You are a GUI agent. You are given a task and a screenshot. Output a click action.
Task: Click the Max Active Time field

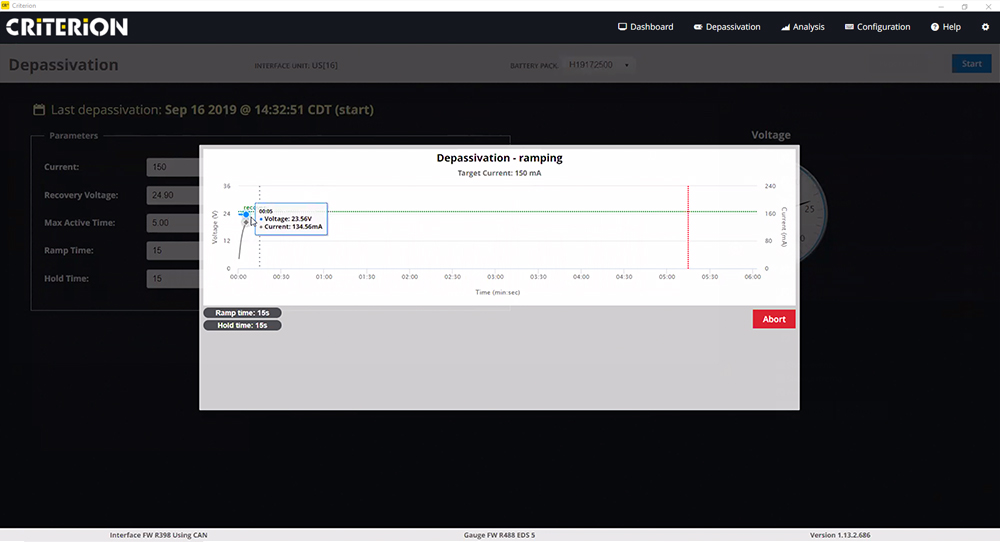tap(172, 223)
